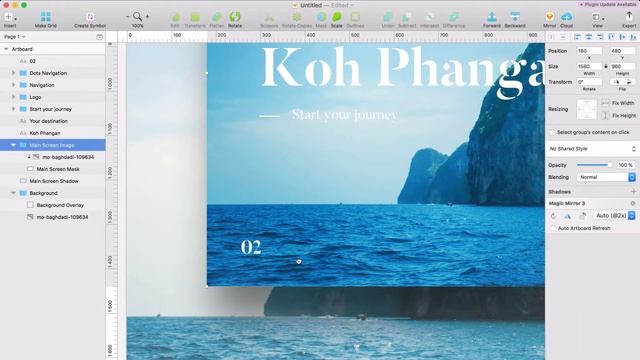This screenshot has height=360, width=640.
Task: Click the Magic Mirror refresh icon
Action: tap(553, 216)
